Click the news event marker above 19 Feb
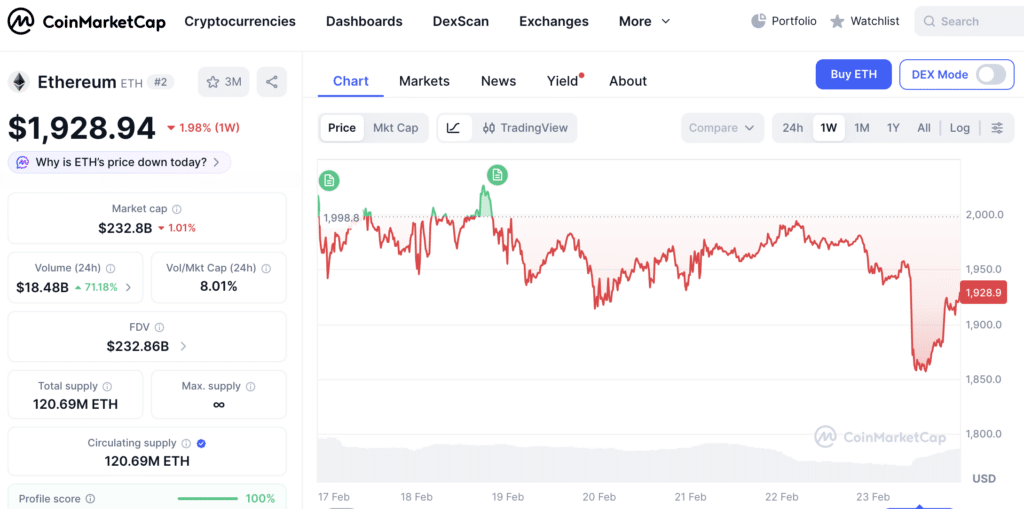 coord(497,174)
